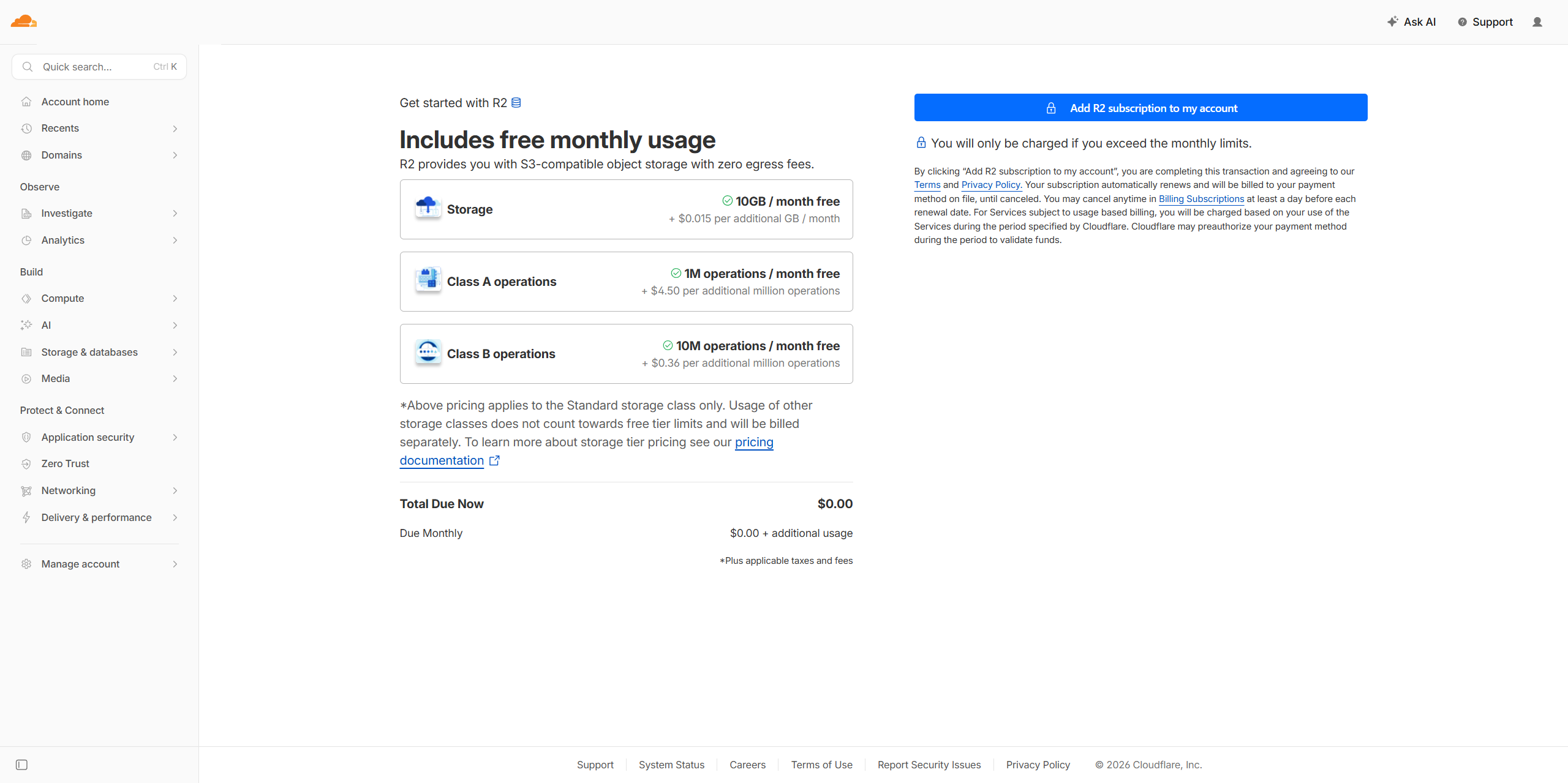Click the Zero Trust icon
The height and width of the screenshot is (783, 1568).
(26, 464)
